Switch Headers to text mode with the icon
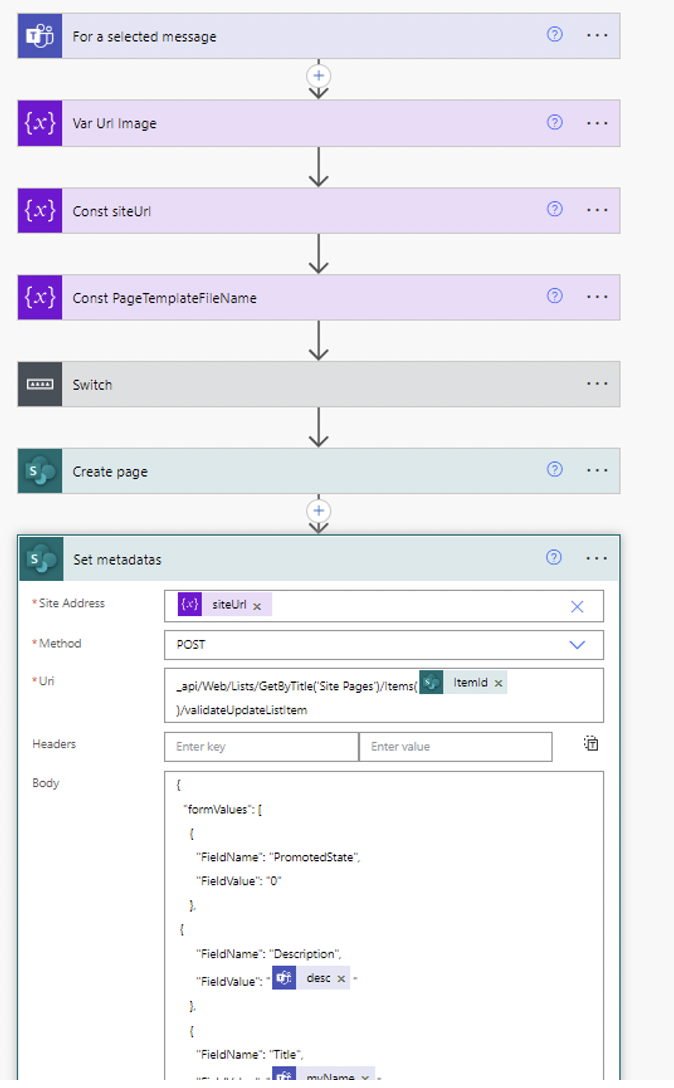Image resolution: width=674 pixels, height=1088 pixels. pyautogui.click(x=592, y=743)
